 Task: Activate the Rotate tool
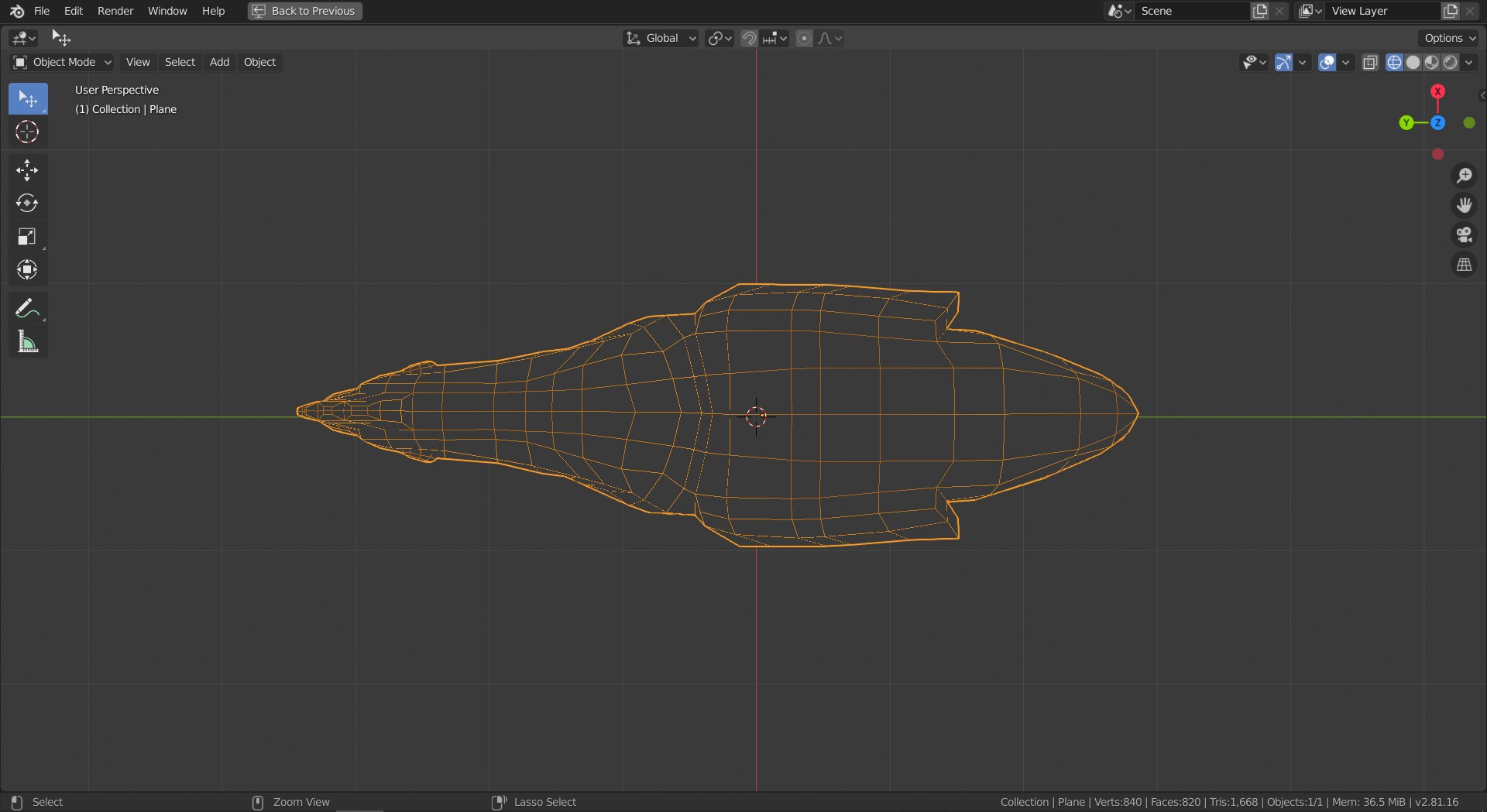(x=28, y=204)
